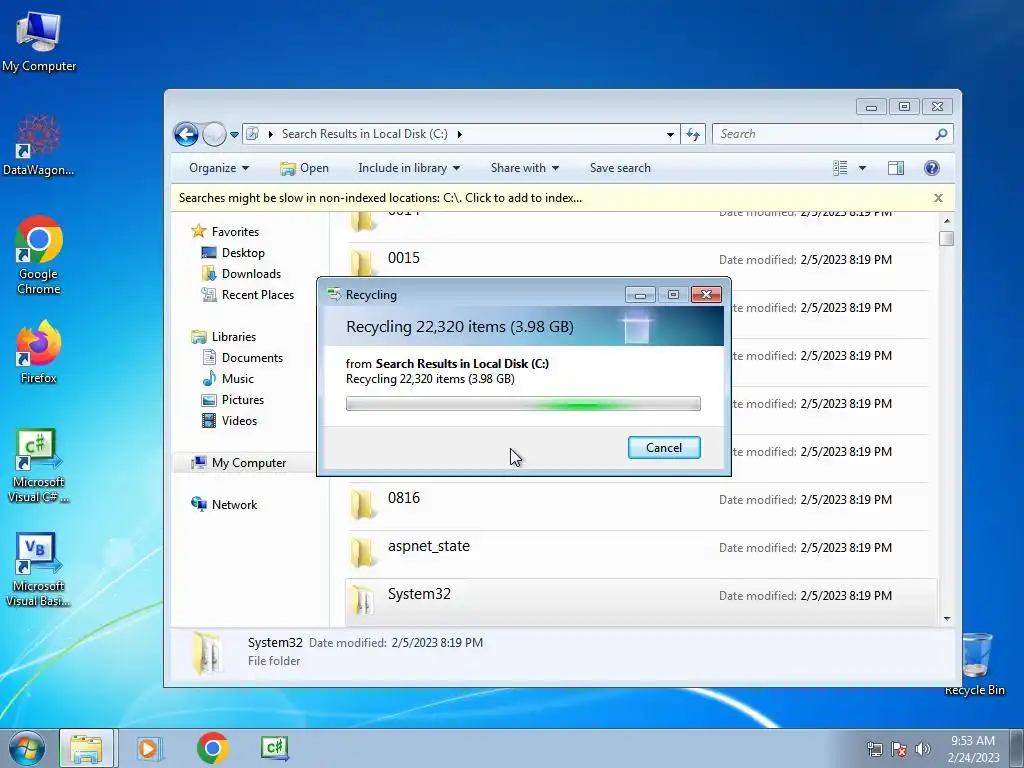Open Microsoft Visual Basic desktop shortcut
The width and height of the screenshot is (1024, 768).
(39, 569)
